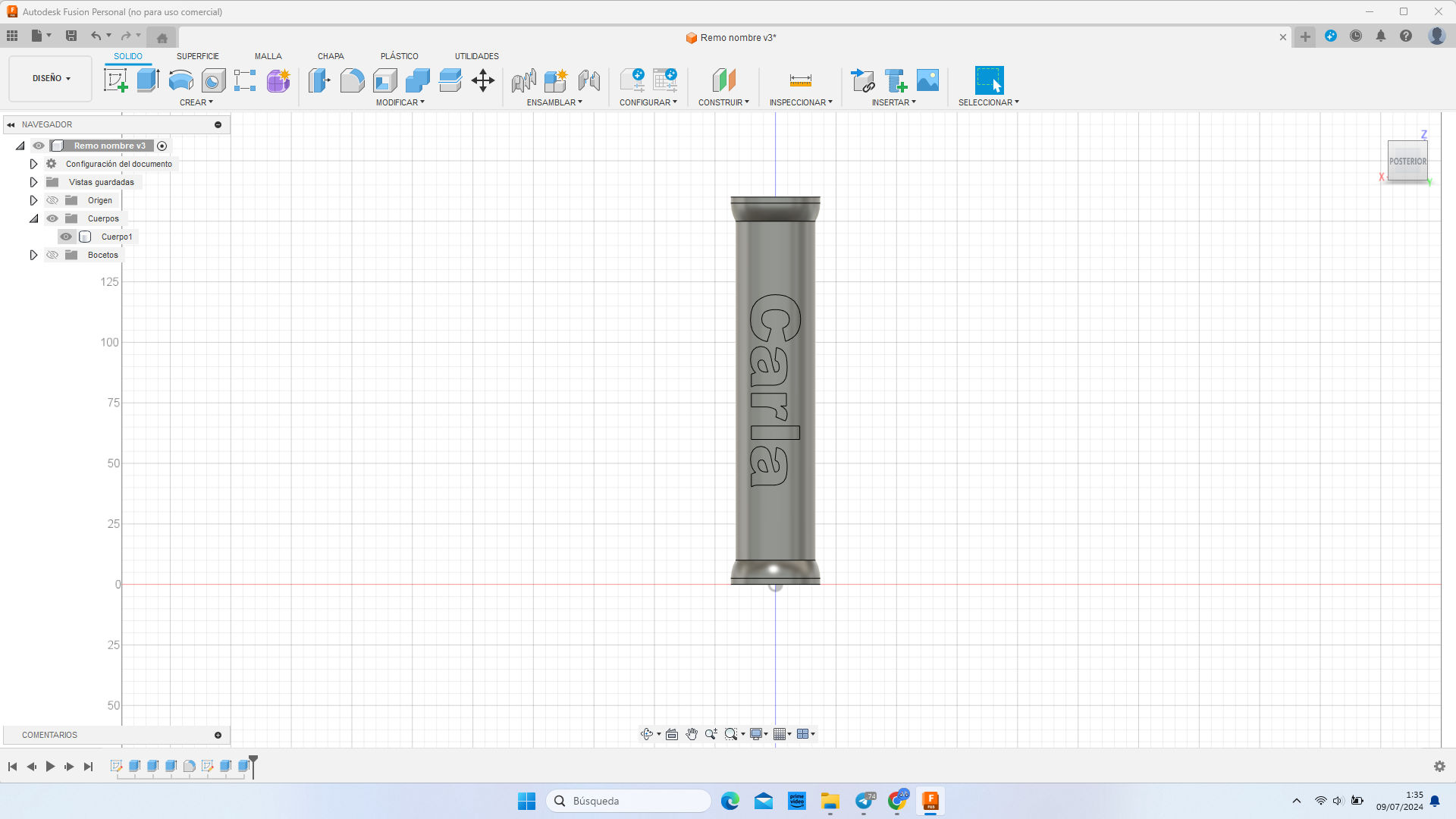This screenshot has height=819, width=1456.
Task: Open Windows Start menu
Action: click(x=526, y=801)
